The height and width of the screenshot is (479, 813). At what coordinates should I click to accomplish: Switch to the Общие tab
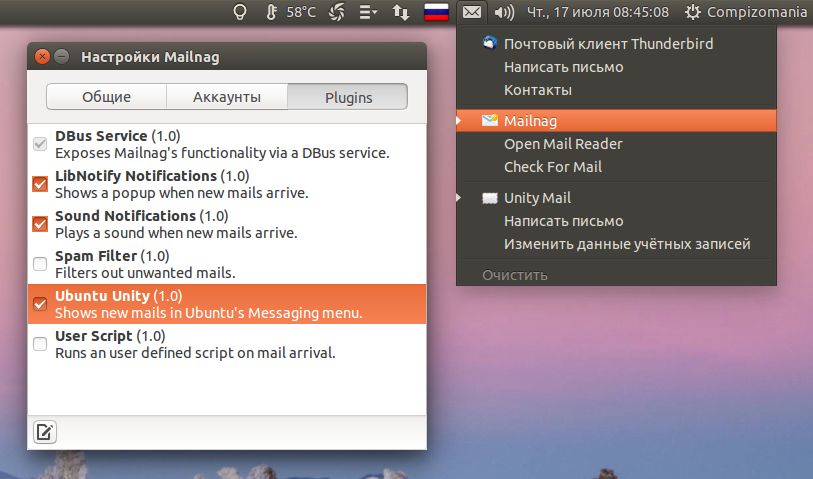click(x=106, y=97)
